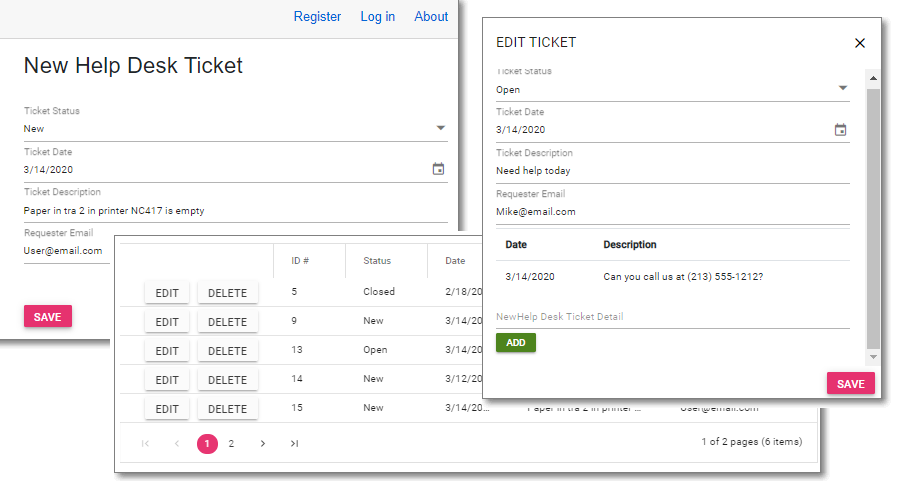Expand Ticket Status dropdown showing New

point(440,128)
